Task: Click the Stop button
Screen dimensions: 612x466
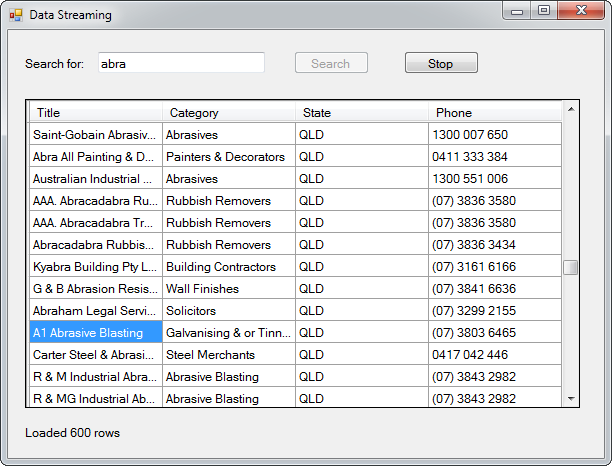Action: pyautogui.click(x=441, y=63)
